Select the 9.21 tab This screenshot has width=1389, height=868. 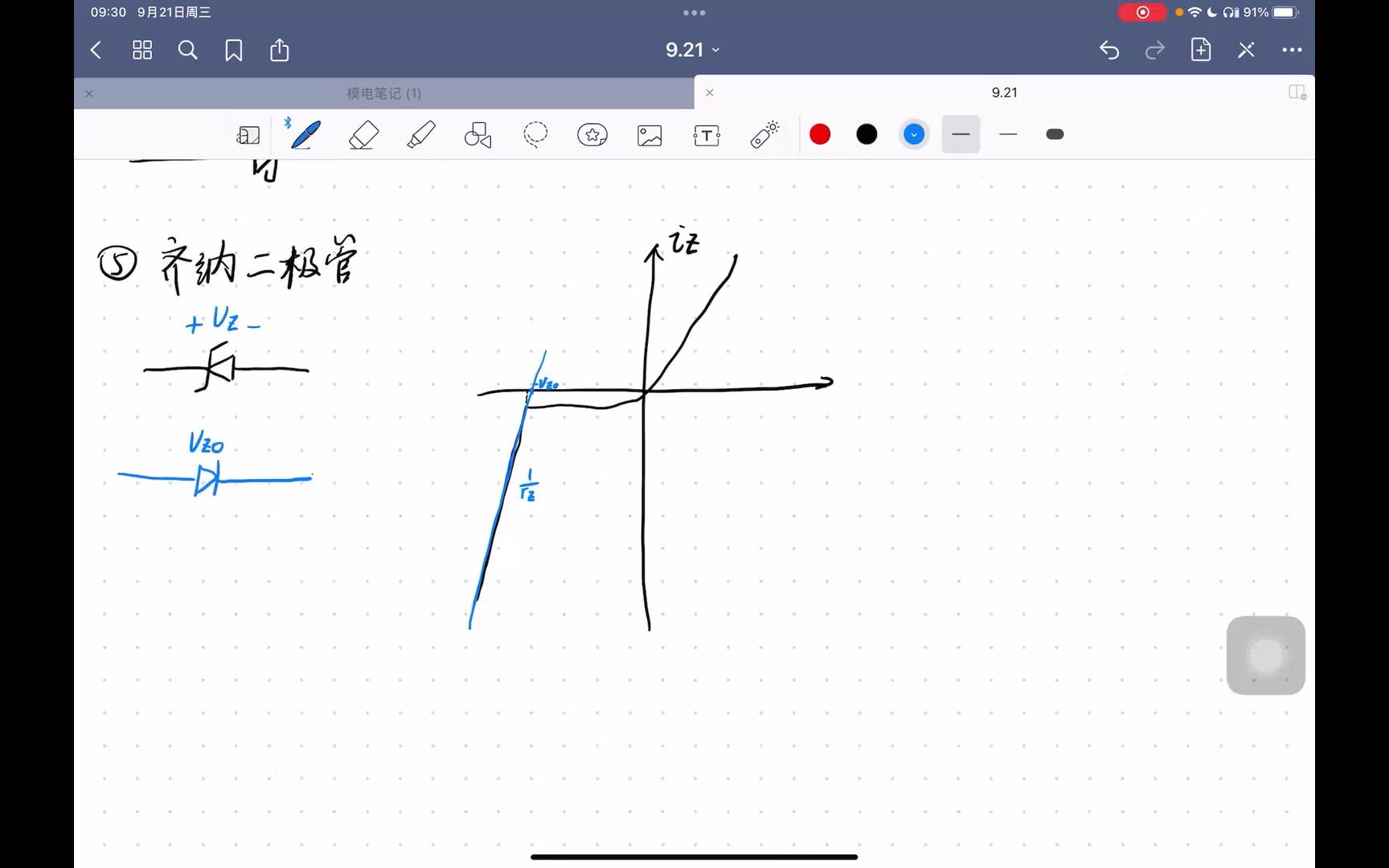click(x=1004, y=92)
